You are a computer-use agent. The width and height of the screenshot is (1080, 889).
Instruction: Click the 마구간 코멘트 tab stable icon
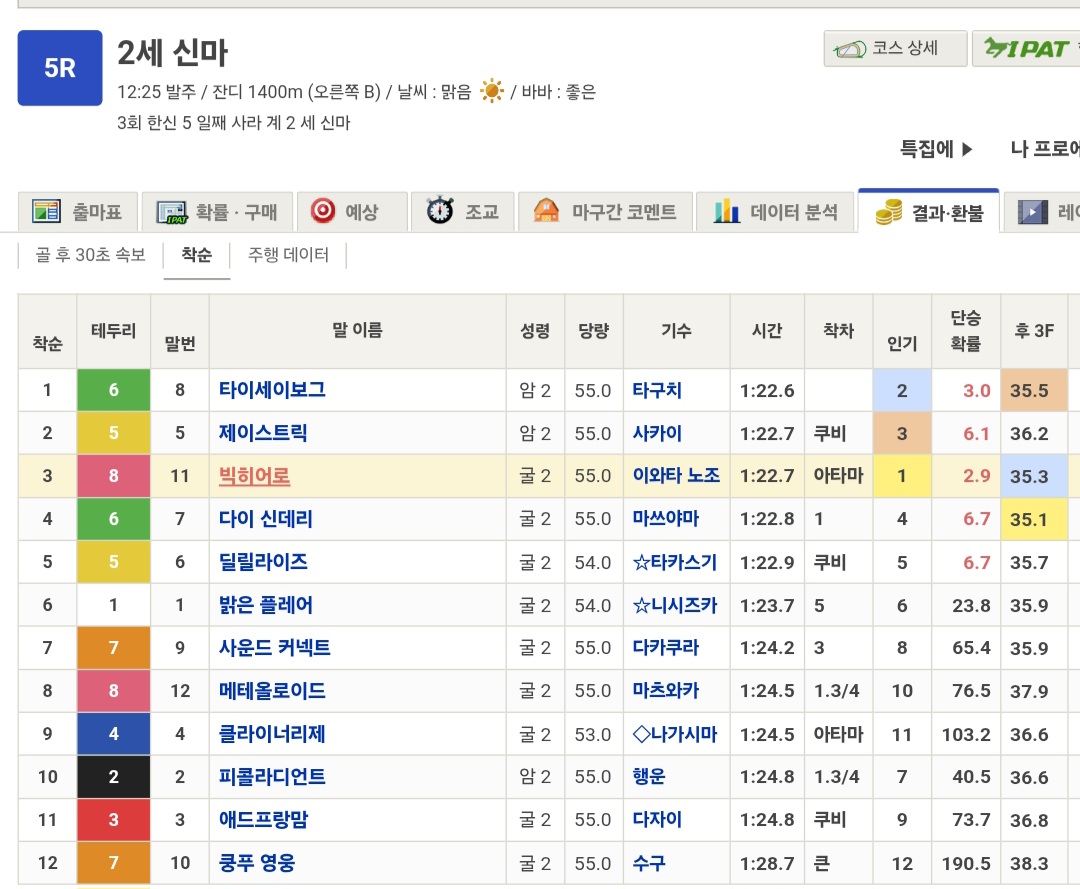(x=547, y=211)
